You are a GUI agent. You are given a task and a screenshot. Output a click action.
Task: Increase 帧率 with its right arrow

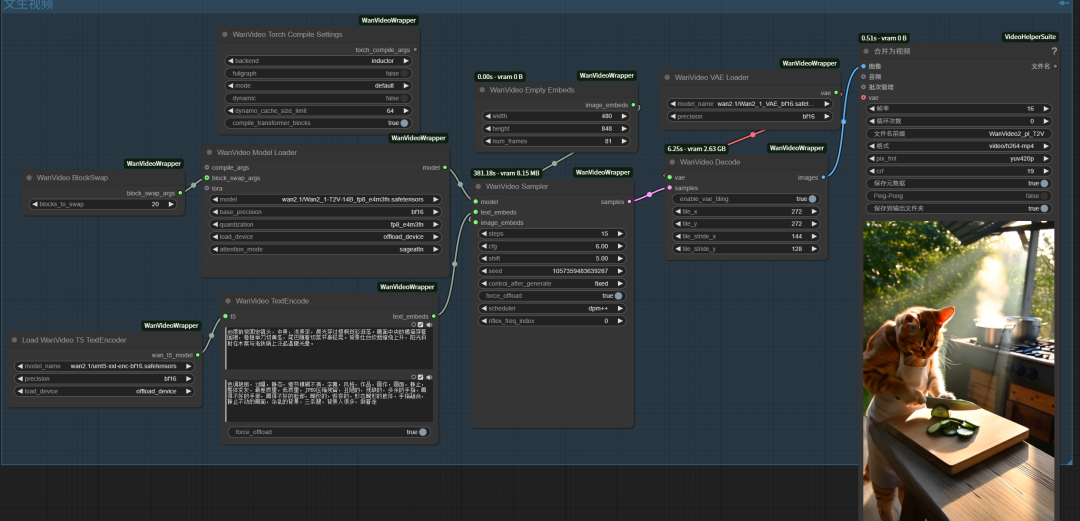click(1046, 109)
